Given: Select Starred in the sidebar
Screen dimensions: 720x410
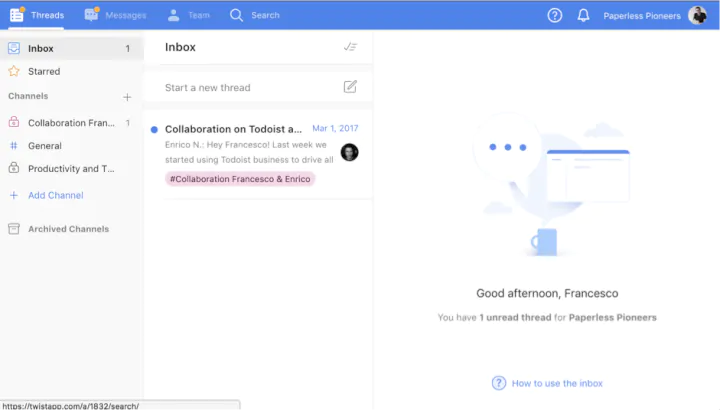Looking at the screenshot, I should pyautogui.click(x=72, y=71).
